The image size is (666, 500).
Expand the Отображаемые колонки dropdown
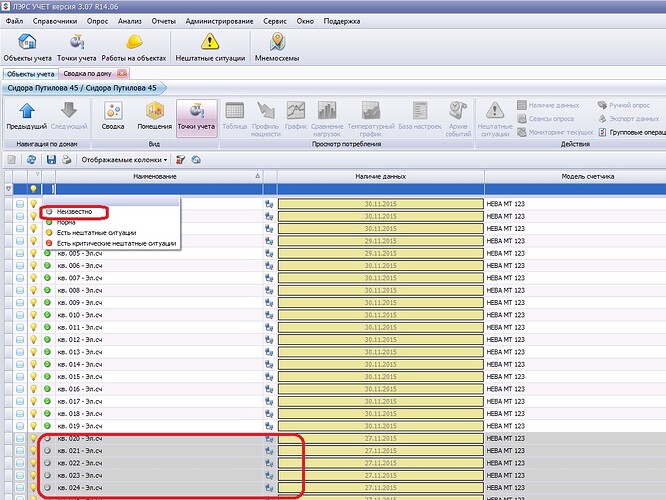124,160
